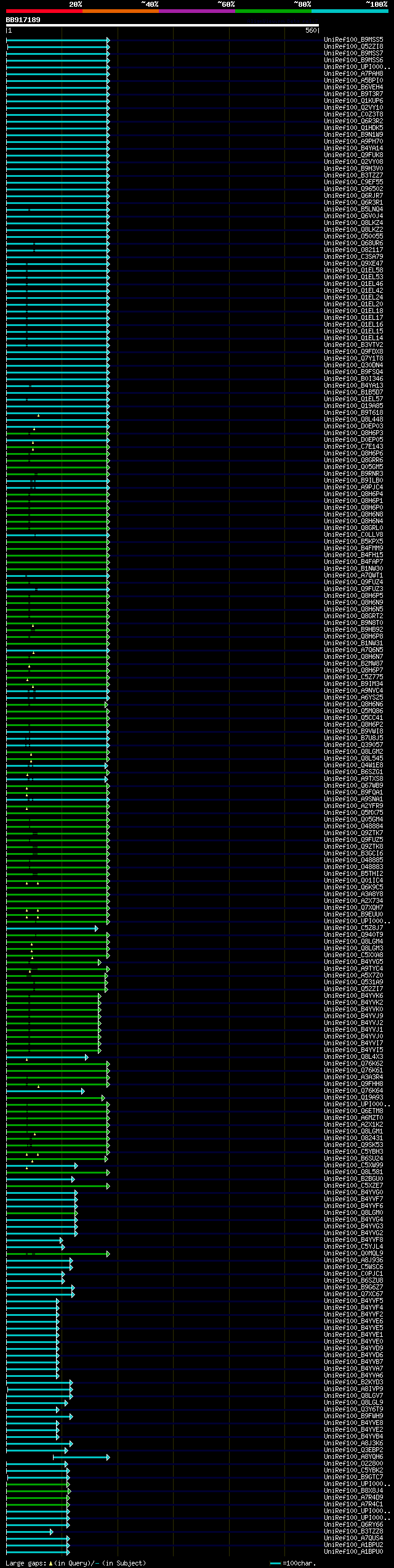Select hit label UniRef100_Q1KUP6
The image size is (394, 1568).
click(353, 101)
